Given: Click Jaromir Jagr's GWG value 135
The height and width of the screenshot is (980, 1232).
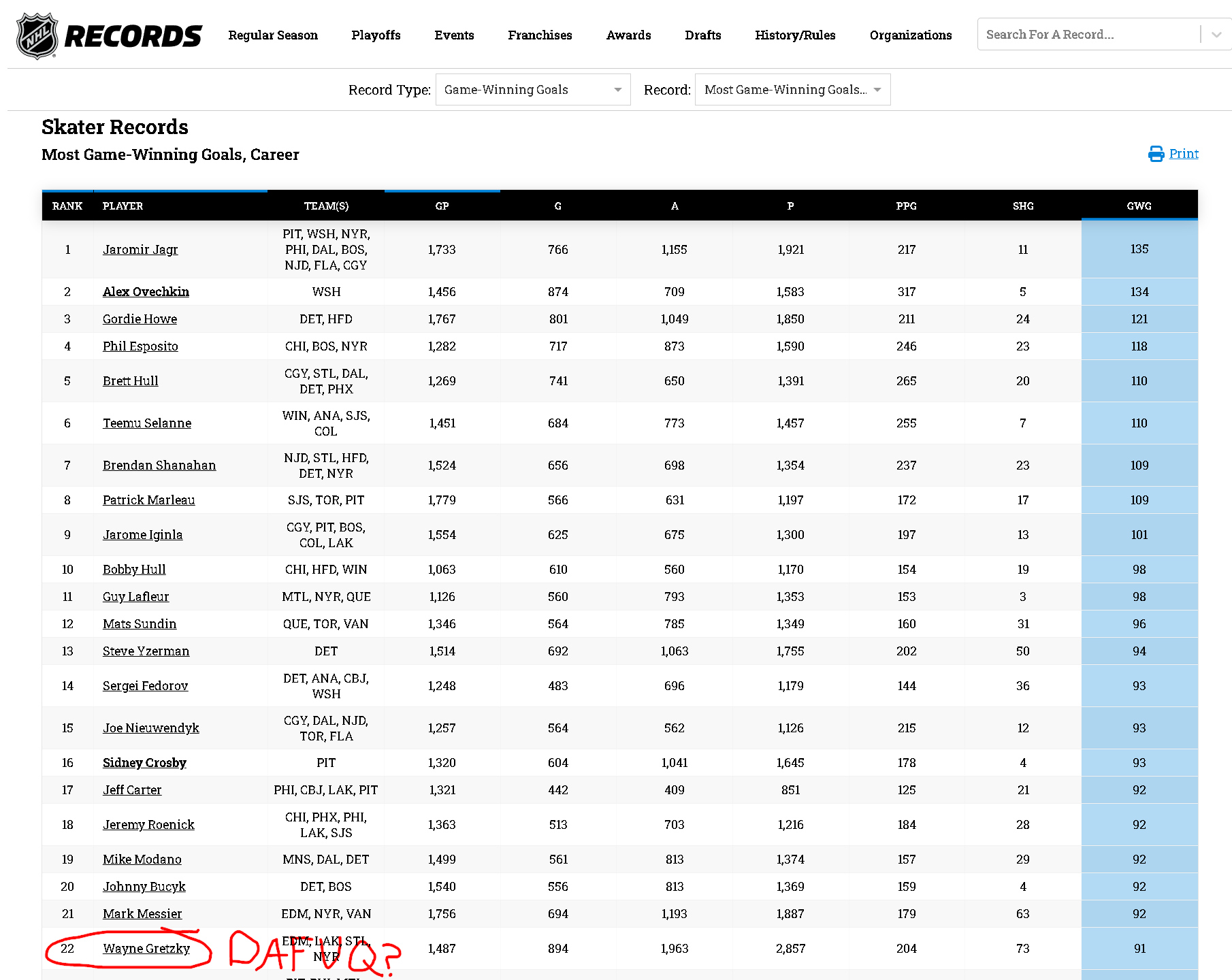Looking at the screenshot, I should 1139,249.
